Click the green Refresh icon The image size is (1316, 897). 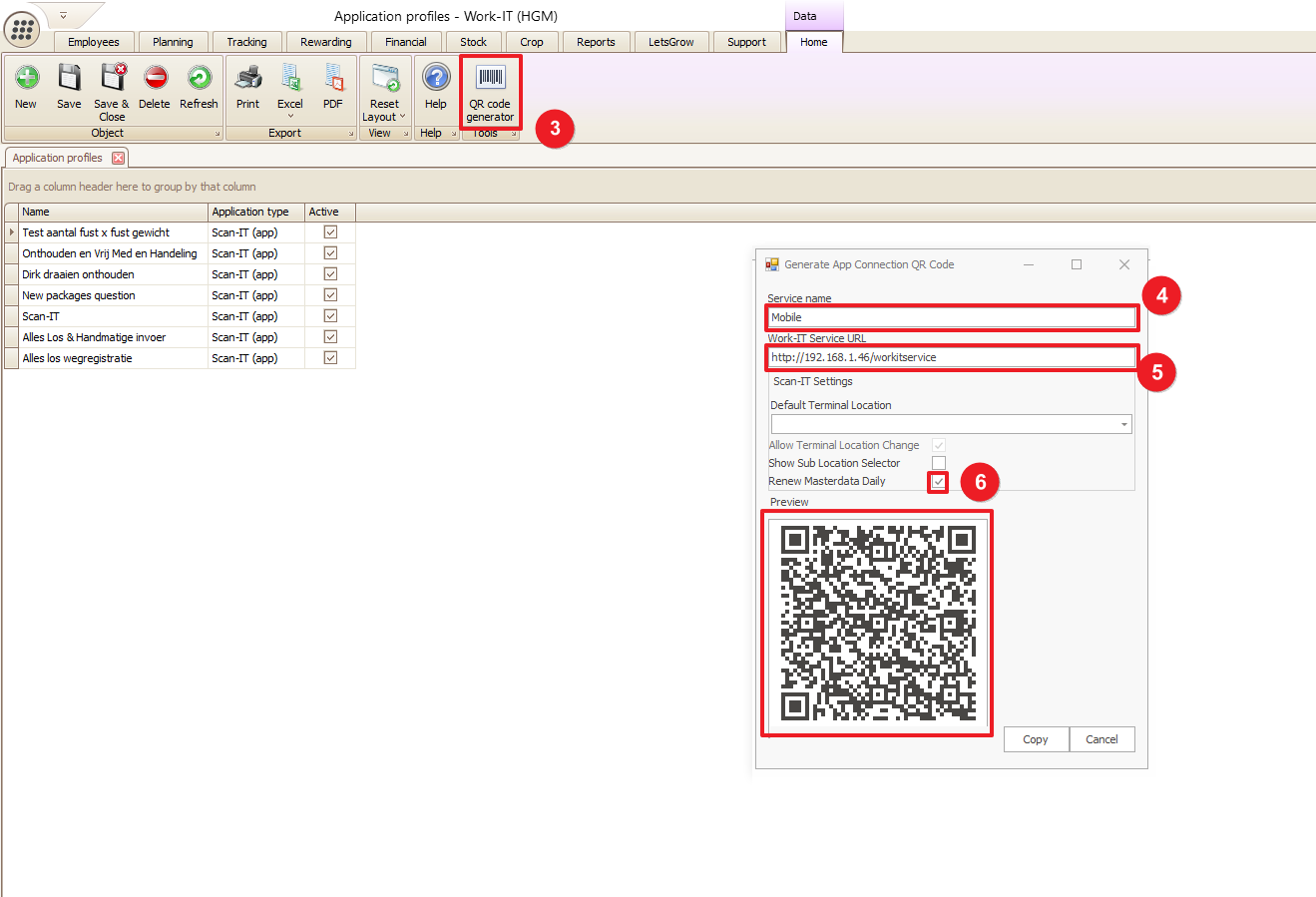[x=200, y=78]
